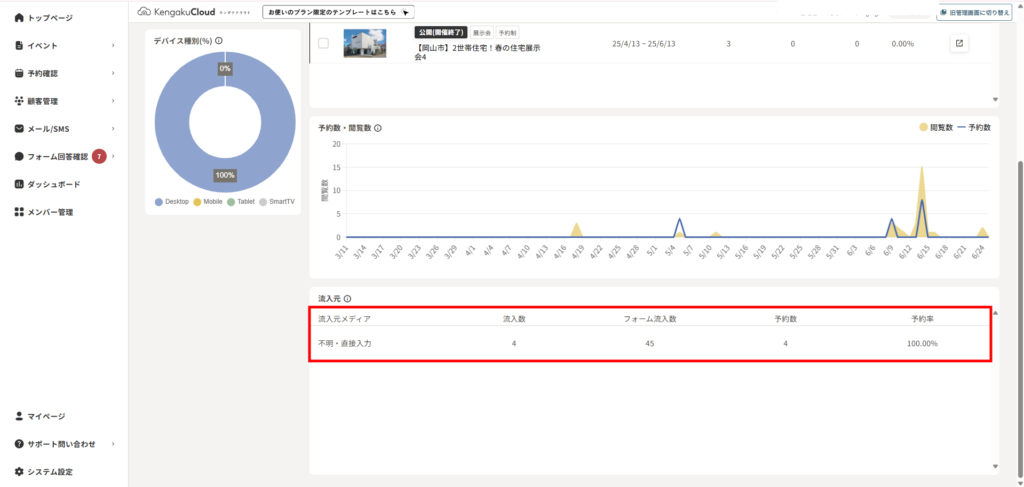The width and height of the screenshot is (1024, 487).
Task: Click info icon next to デバイス種別(%)
Action: [219, 41]
